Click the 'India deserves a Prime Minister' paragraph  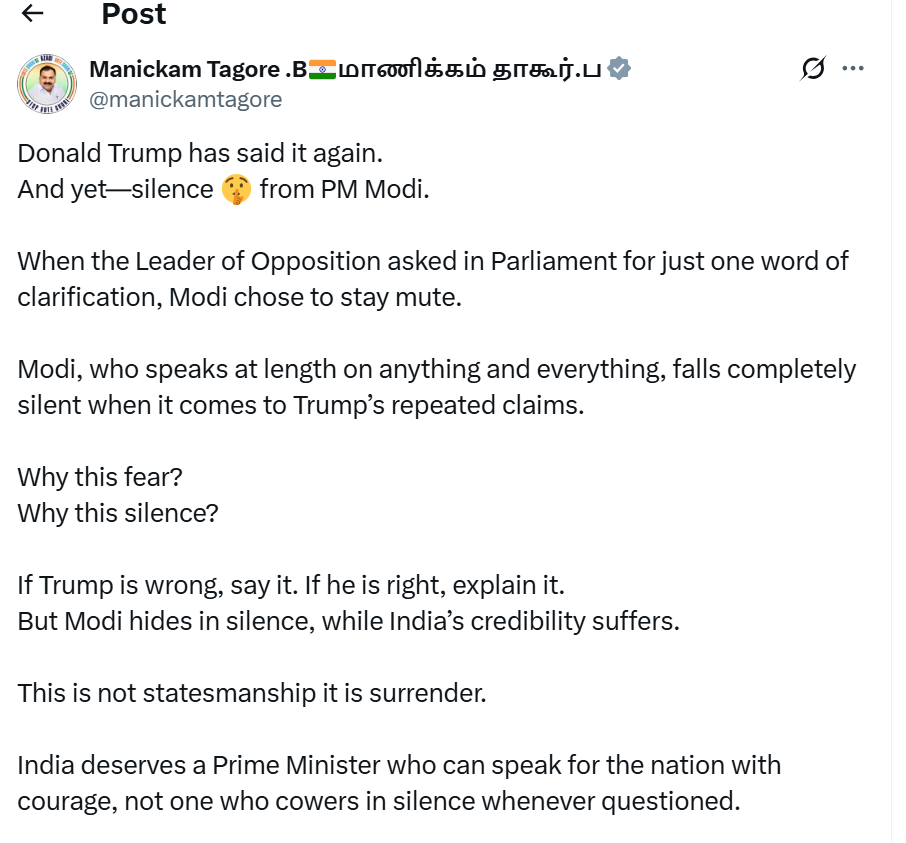click(x=398, y=783)
